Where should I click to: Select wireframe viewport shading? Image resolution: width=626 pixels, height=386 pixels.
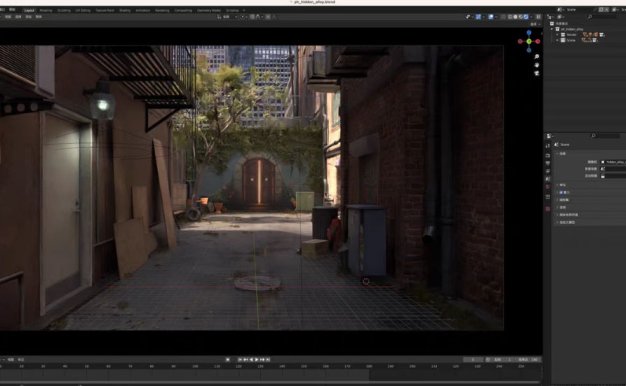pos(510,17)
